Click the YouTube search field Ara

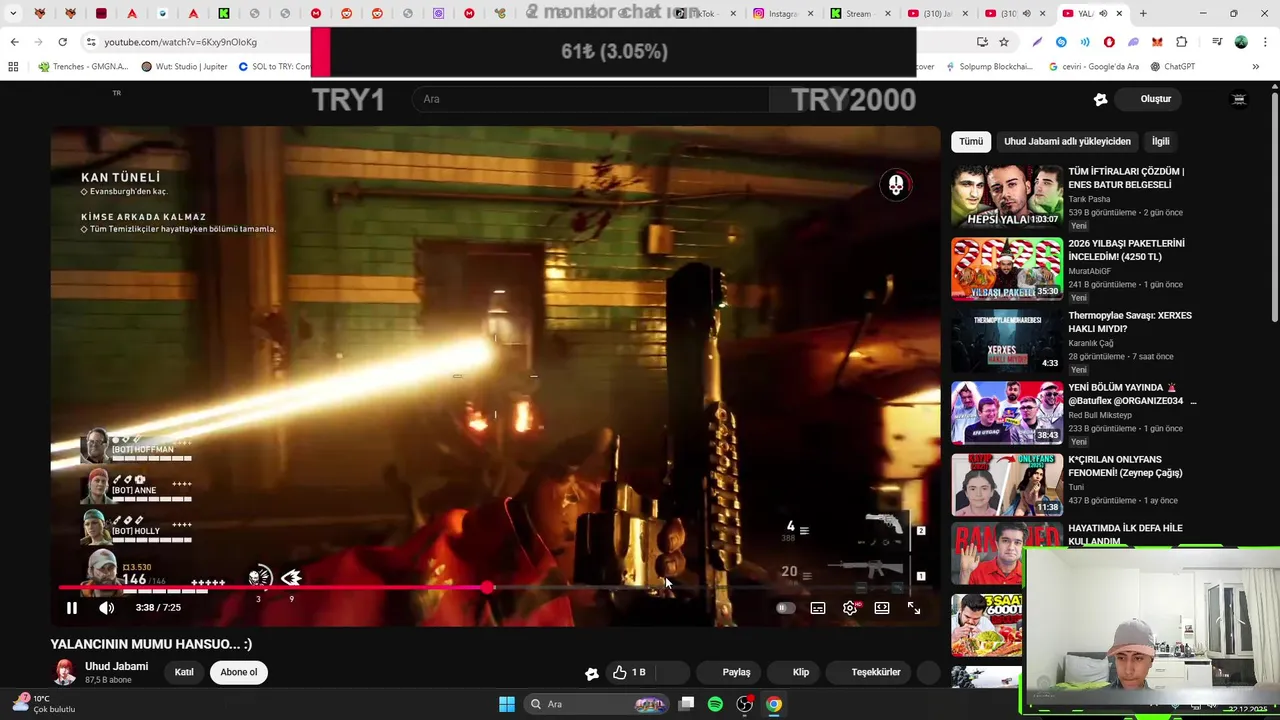(590, 99)
